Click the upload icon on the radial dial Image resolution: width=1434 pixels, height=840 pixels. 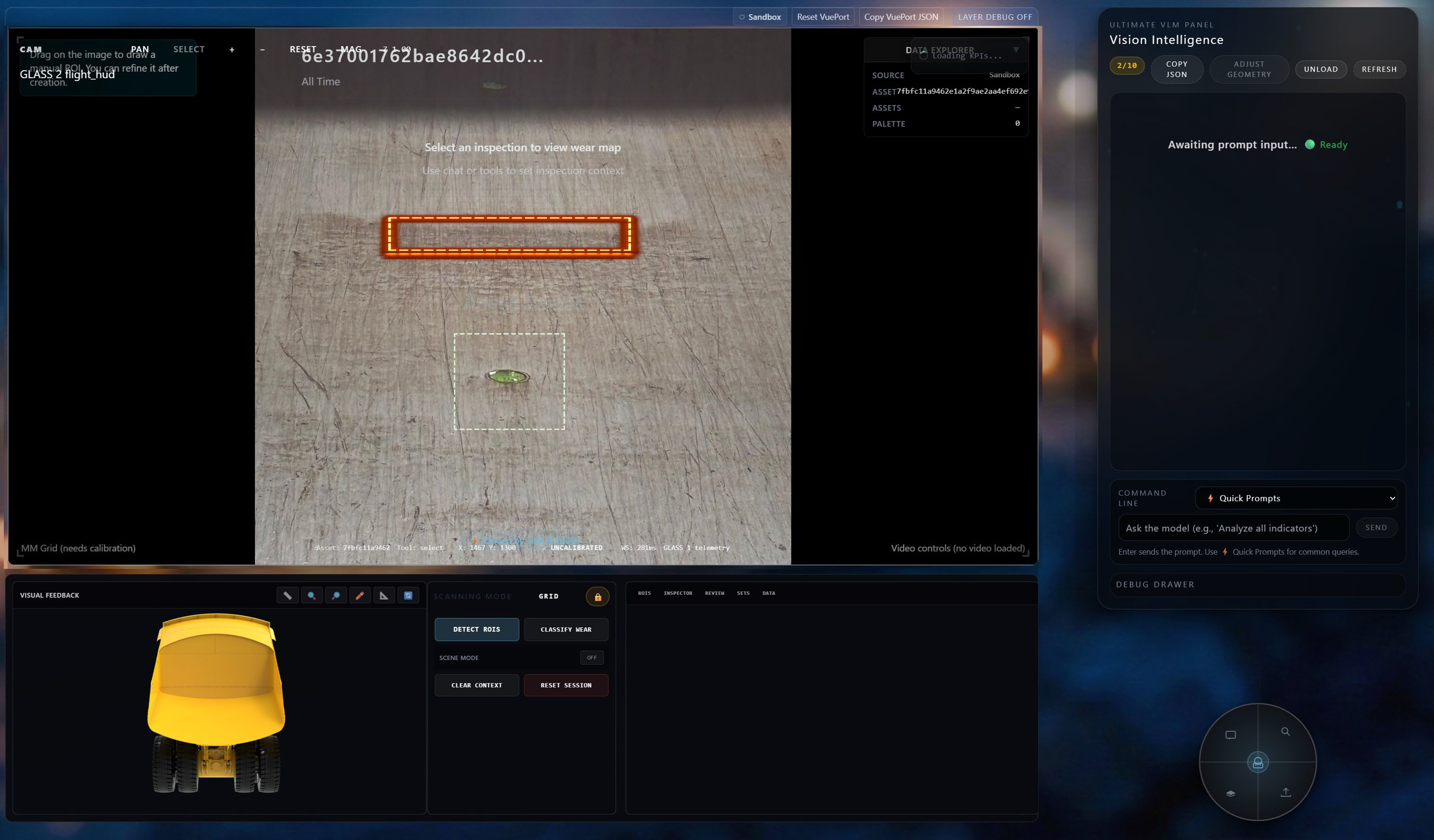[1287, 792]
